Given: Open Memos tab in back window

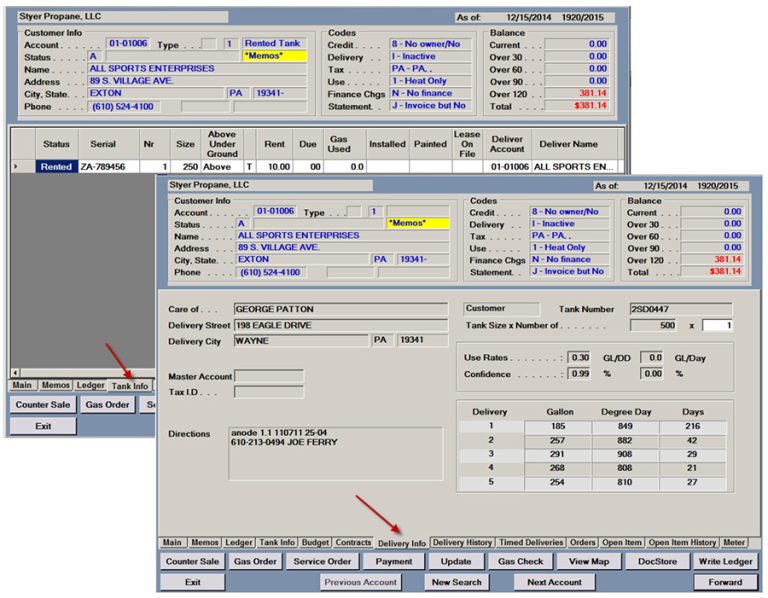Looking at the screenshot, I should (55, 385).
